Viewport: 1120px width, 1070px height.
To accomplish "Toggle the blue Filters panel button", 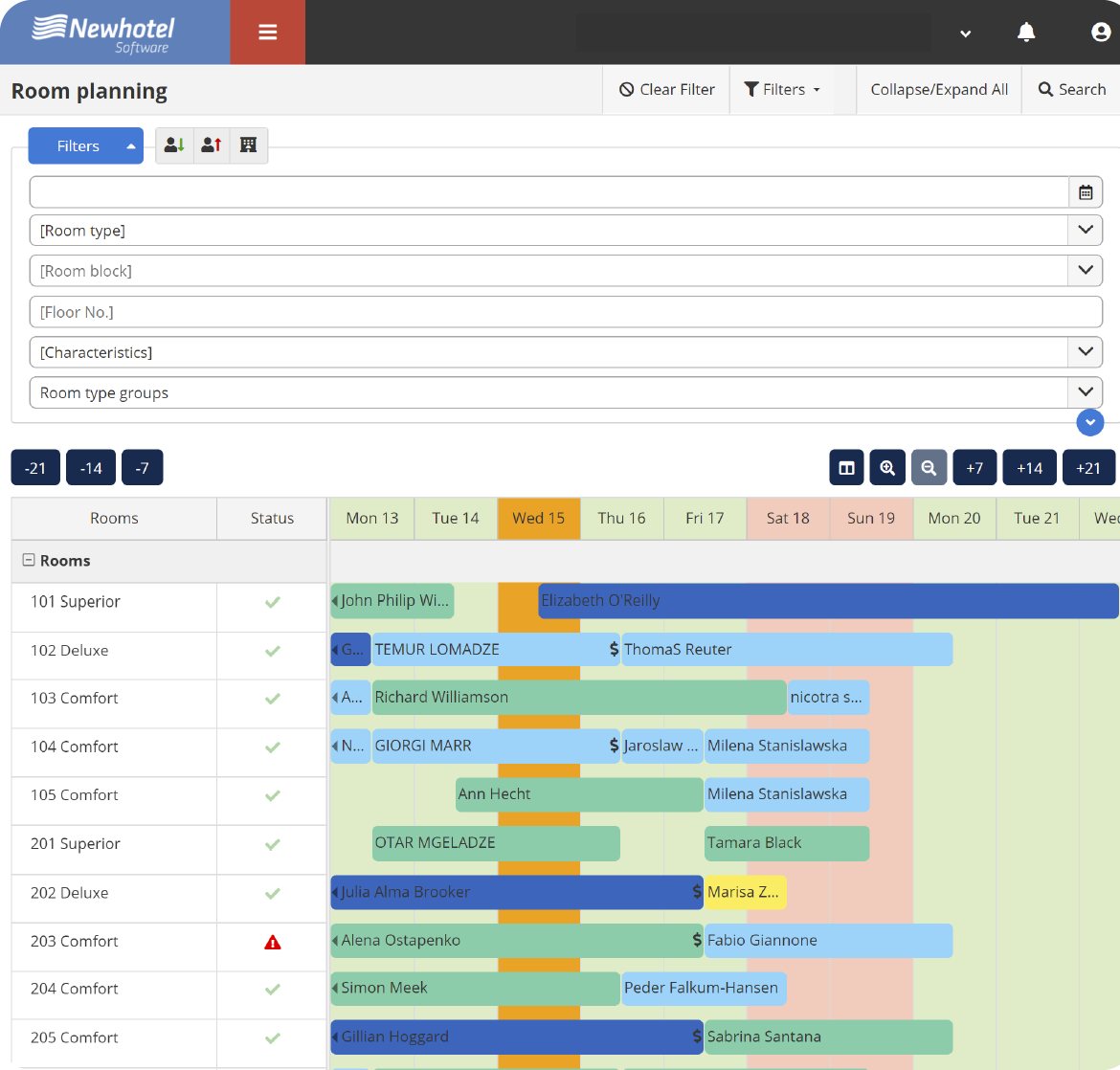I will (x=86, y=145).
